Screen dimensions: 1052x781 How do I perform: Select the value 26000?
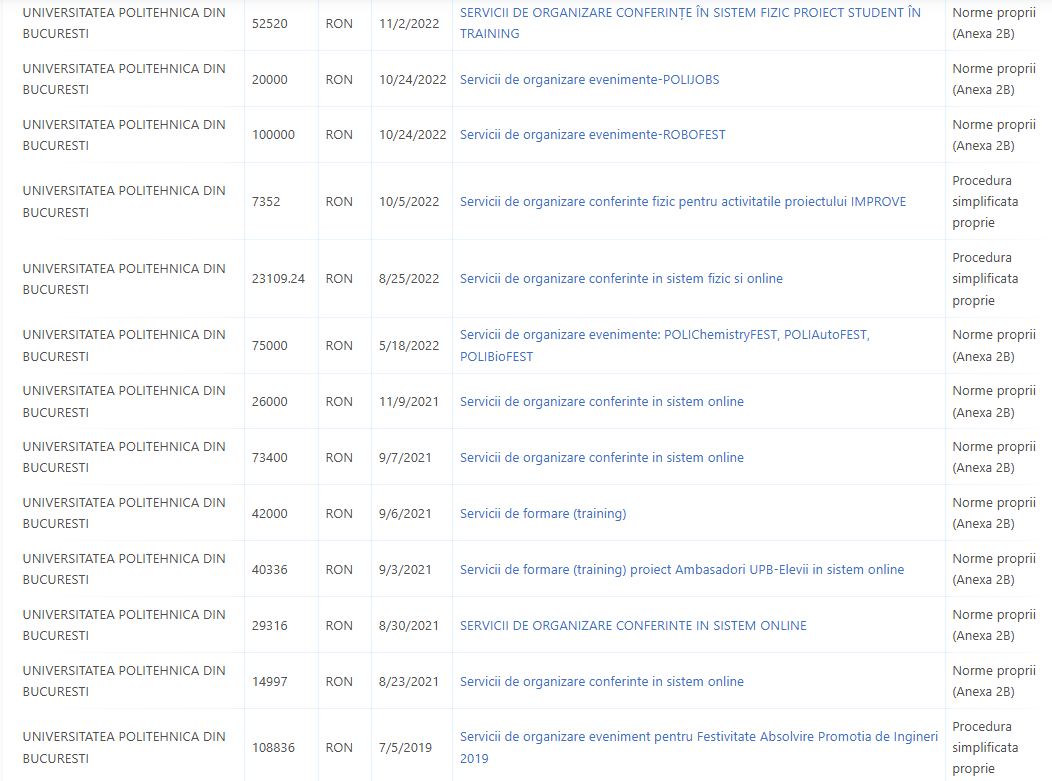click(270, 401)
